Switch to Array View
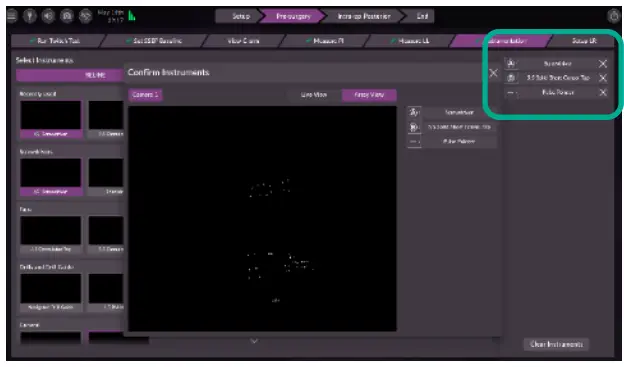Image resolution: width=624 pixels, height=367 pixels. 369,95
